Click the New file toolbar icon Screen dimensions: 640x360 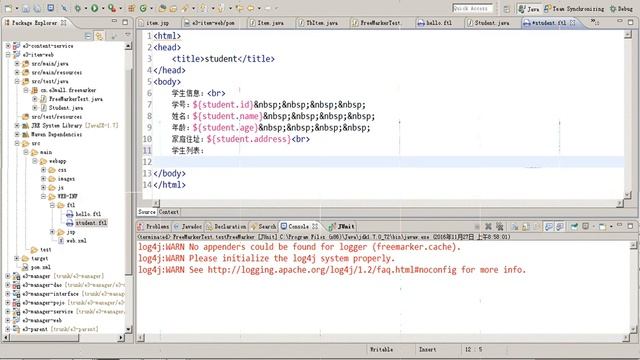pyautogui.click(x=8, y=8)
